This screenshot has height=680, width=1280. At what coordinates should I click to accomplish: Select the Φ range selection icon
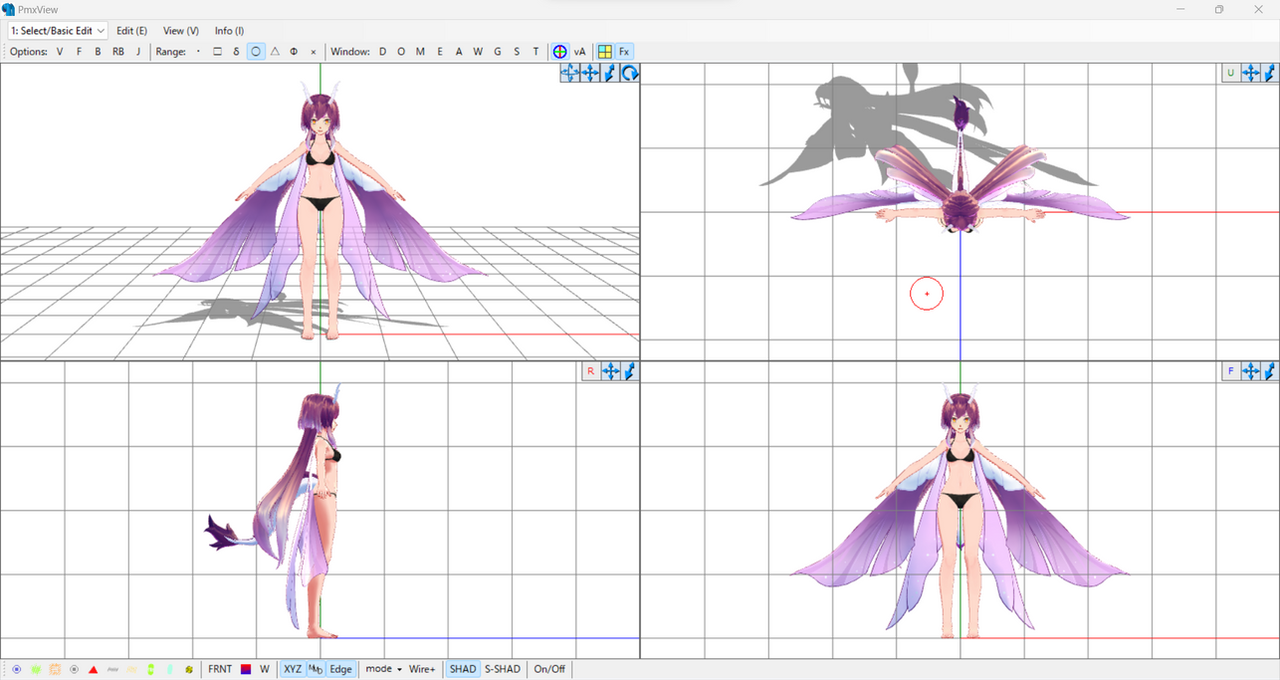pyautogui.click(x=294, y=52)
